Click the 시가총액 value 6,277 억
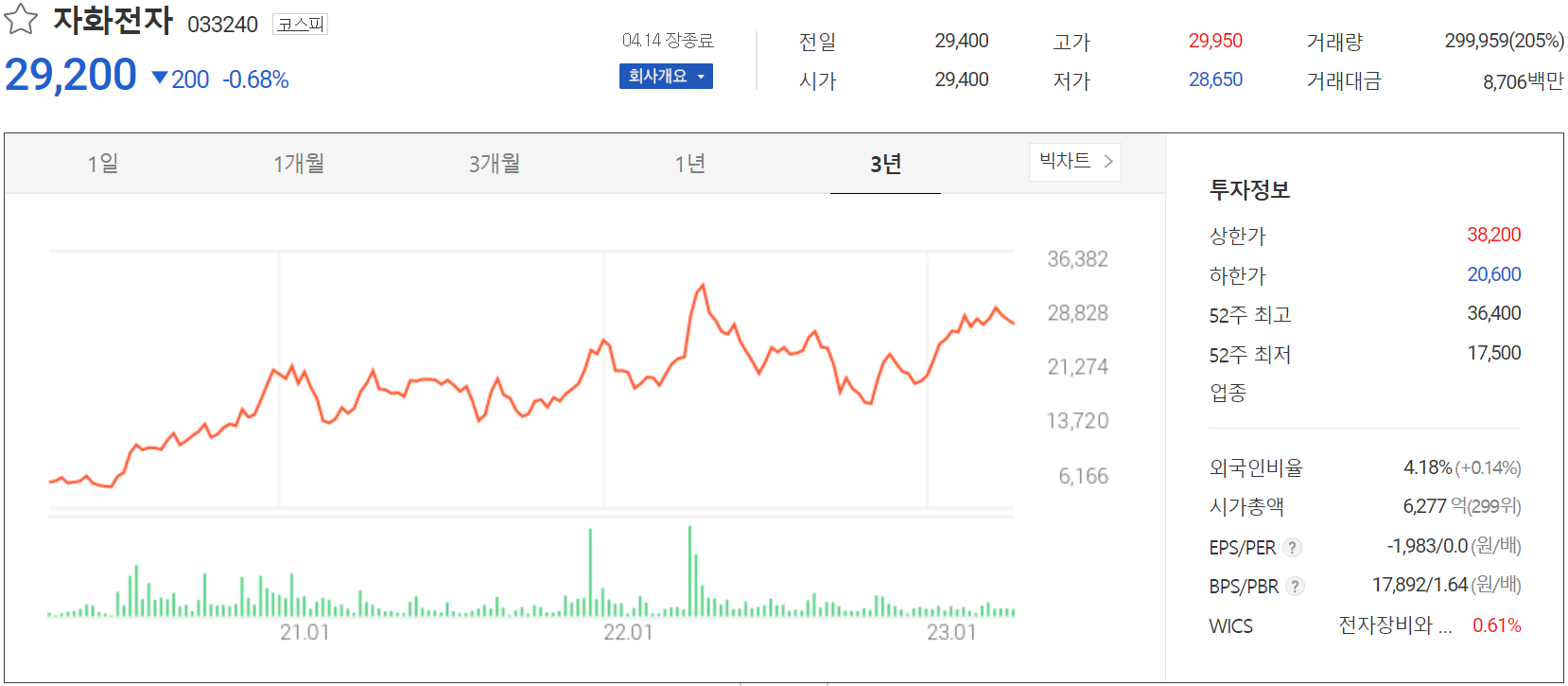This screenshot has height=686, width=1568. [x=1435, y=506]
